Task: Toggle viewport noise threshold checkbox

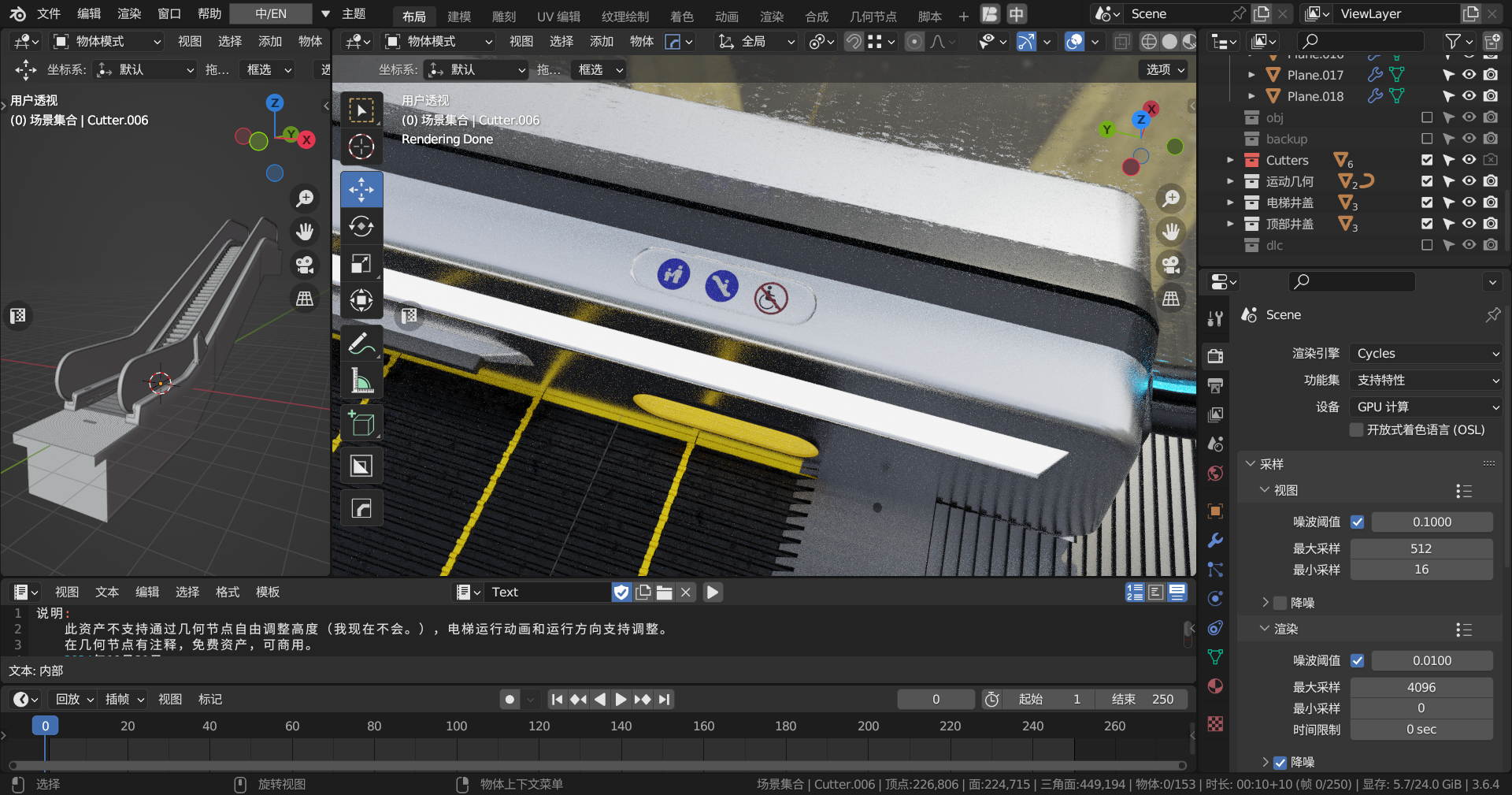Action: 1357,522
